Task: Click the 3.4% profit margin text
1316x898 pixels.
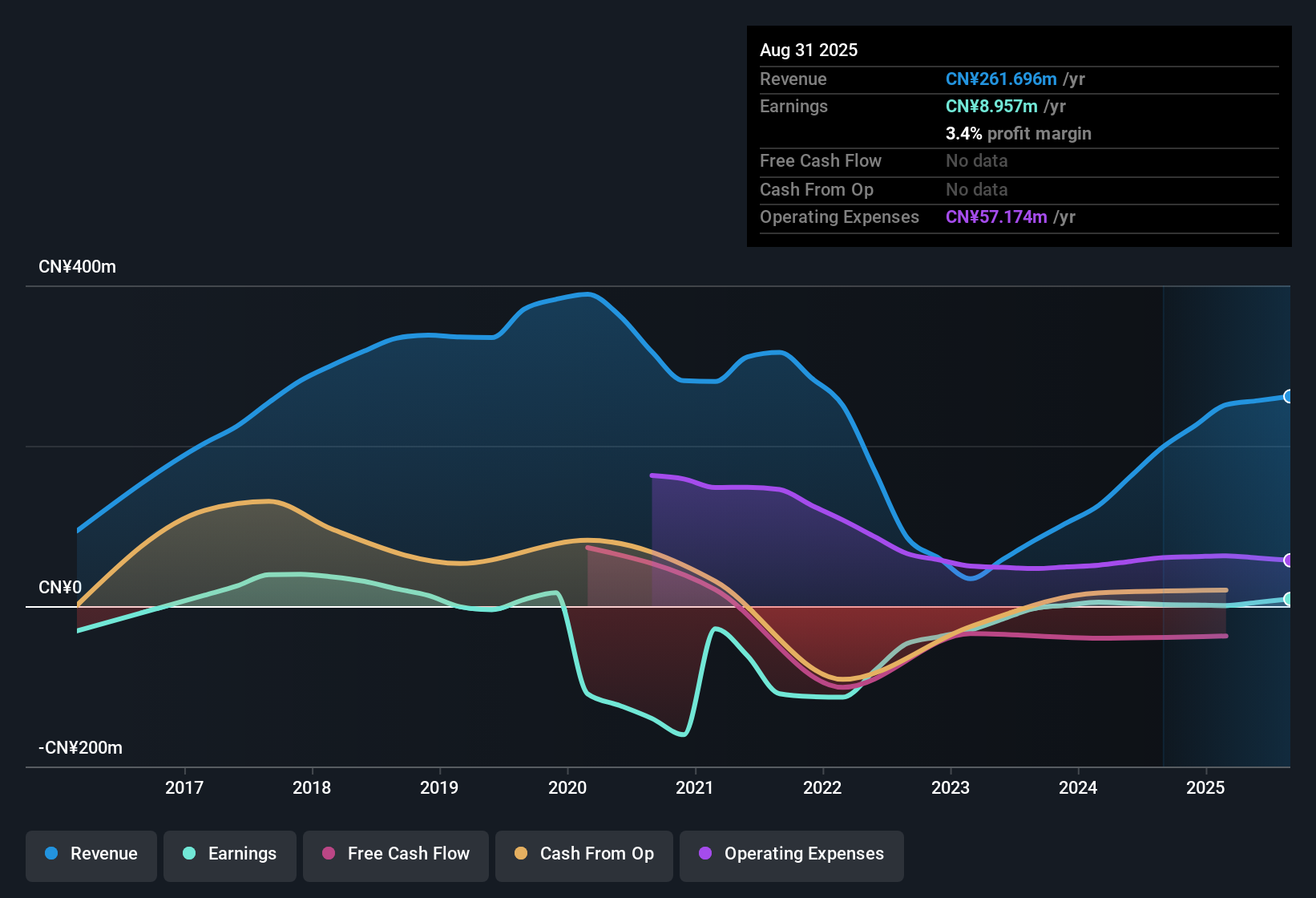Action: tap(1018, 133)
